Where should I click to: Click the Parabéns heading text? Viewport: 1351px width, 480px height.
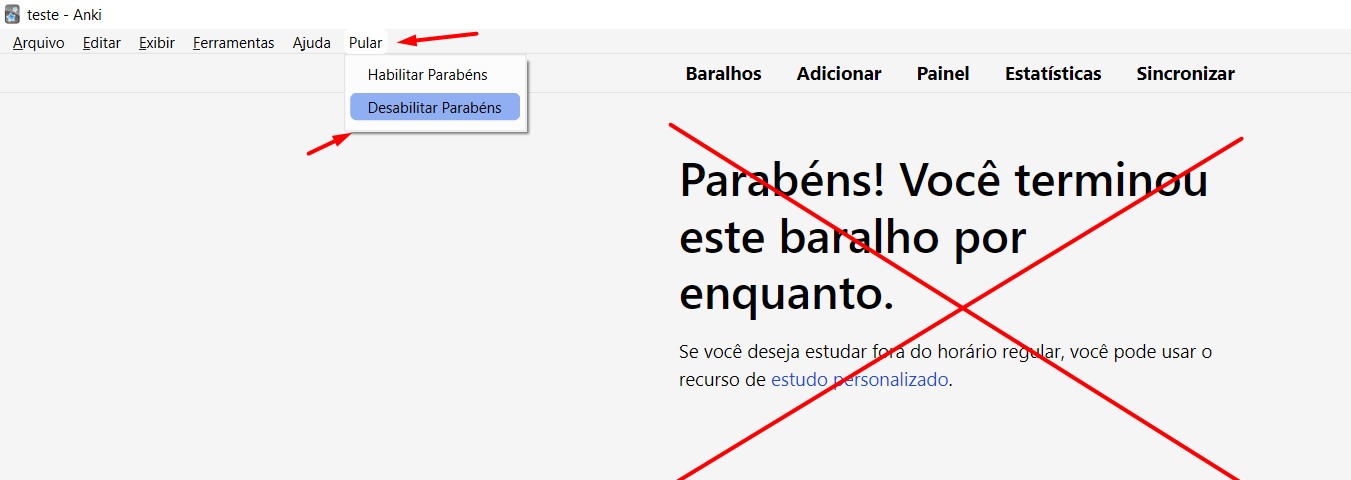coord(942,238)
